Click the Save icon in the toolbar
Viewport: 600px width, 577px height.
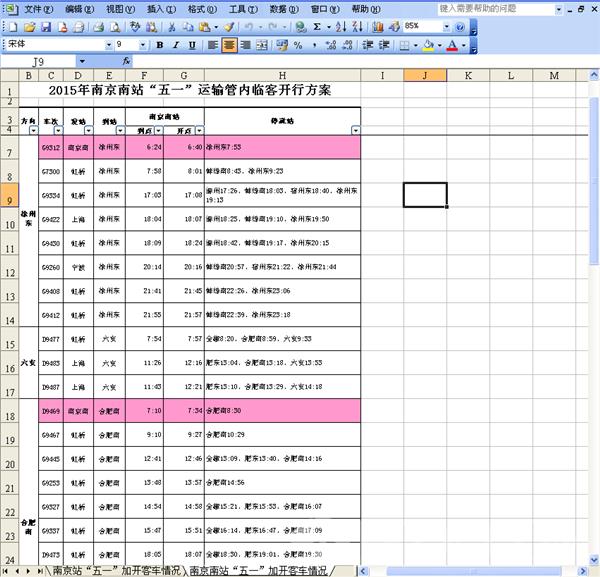pos(47,27)
